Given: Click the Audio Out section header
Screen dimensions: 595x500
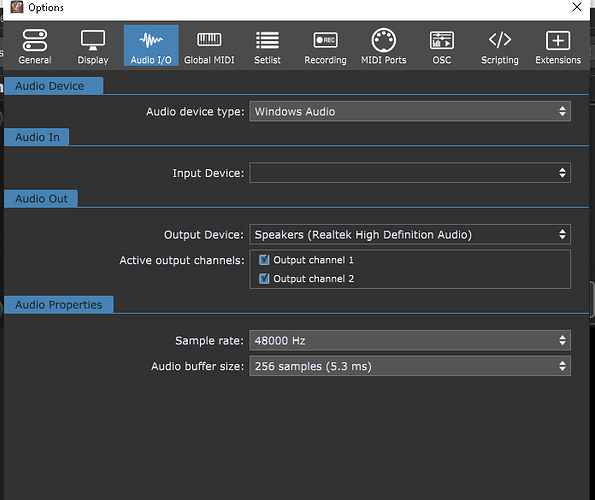Looking at the screenshot, I should 41,199.
